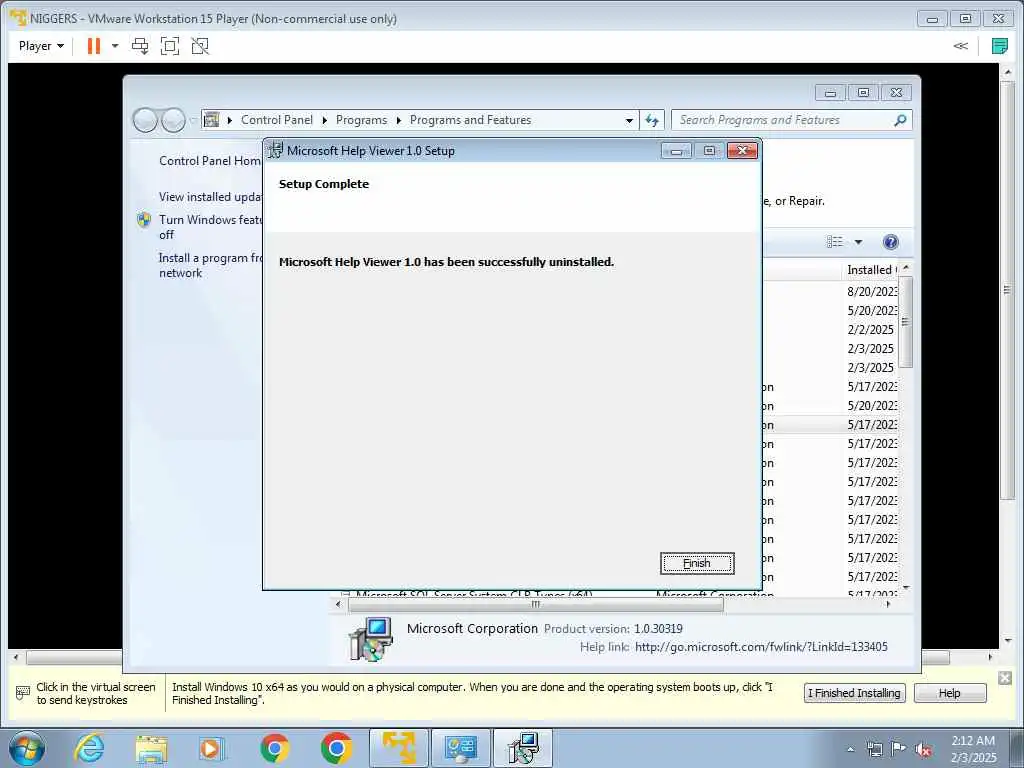Toggle VMware Unity mode icon
The width and height of the screenshot is (1024, 768).
tap(200, 46)
